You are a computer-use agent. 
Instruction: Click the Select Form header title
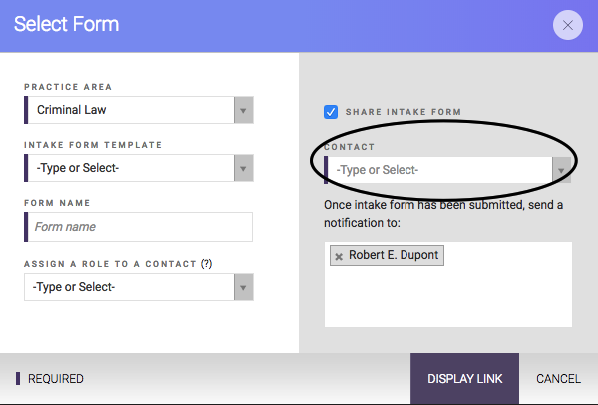[66, 24]
